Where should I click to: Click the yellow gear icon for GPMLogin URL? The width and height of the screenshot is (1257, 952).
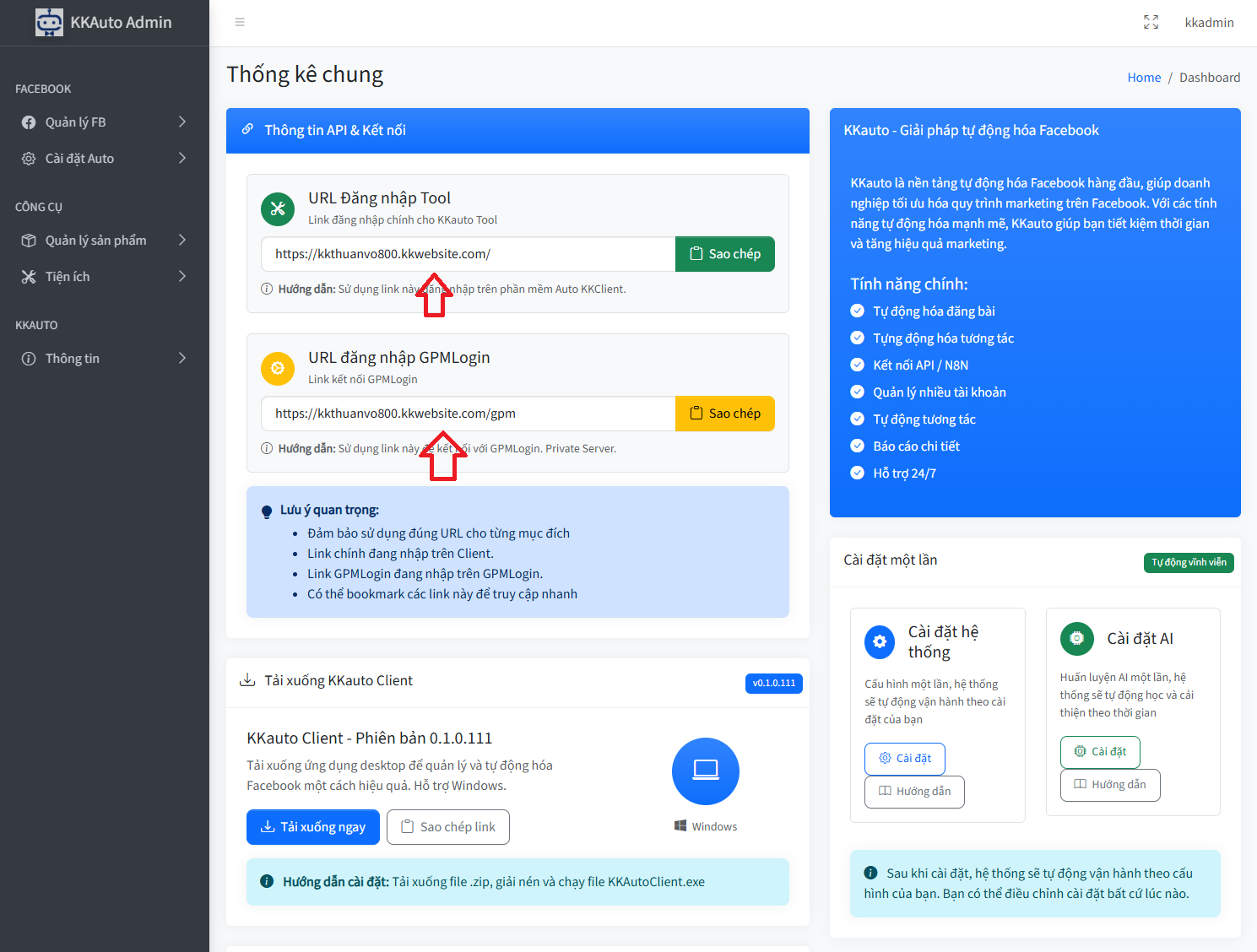(x=278, y=368)
